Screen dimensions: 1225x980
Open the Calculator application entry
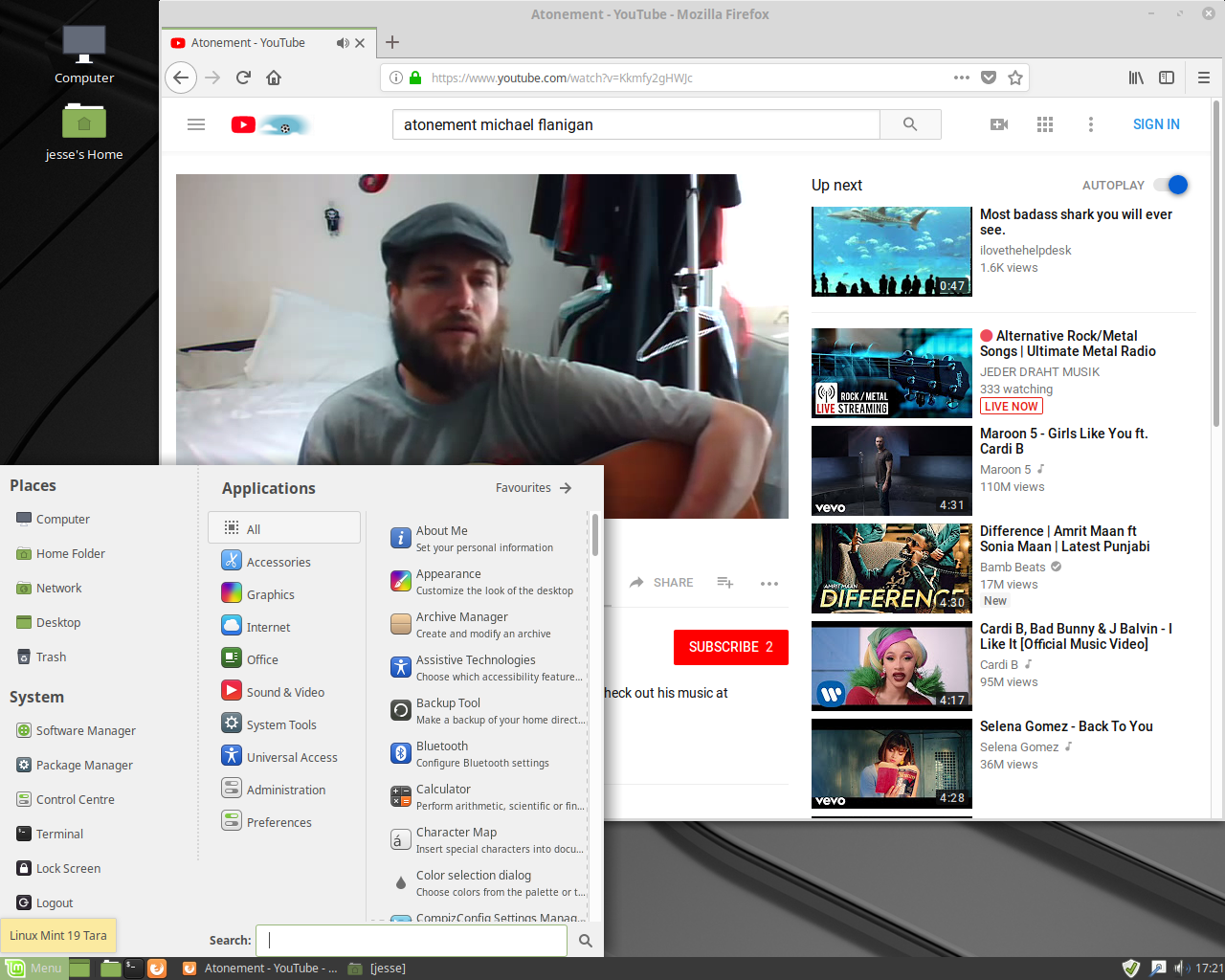coord(488,796)
